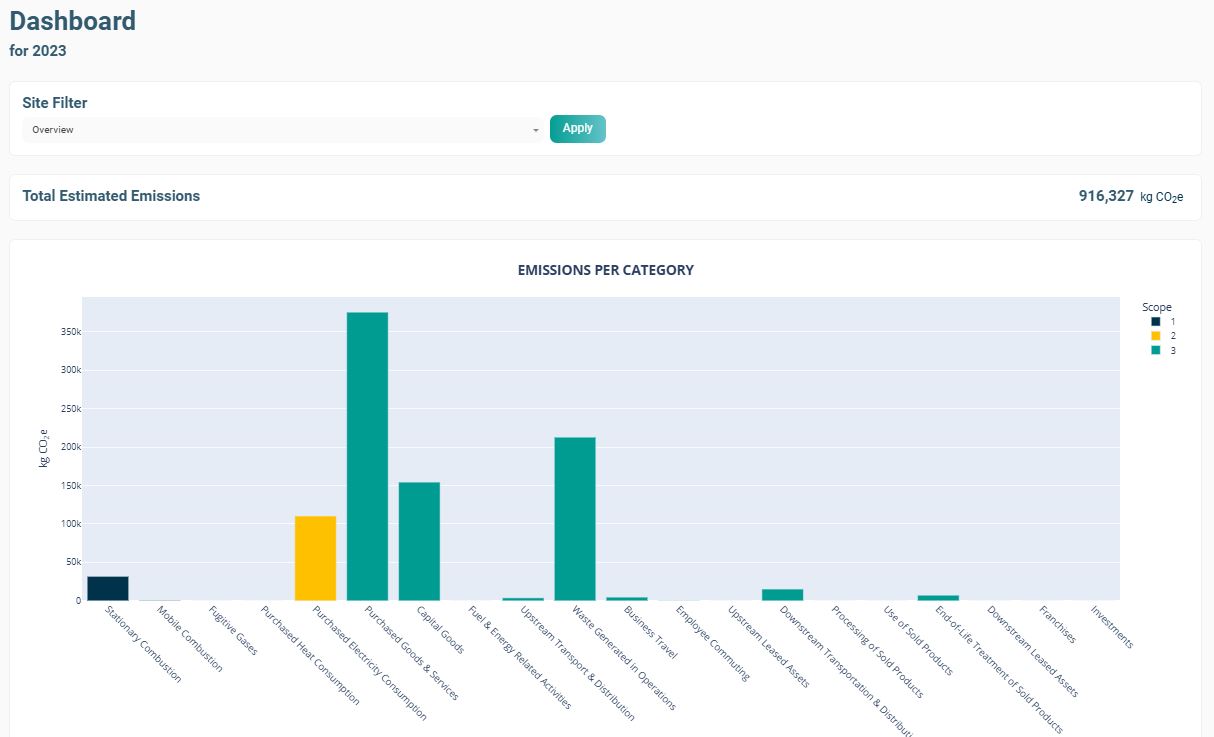Click the 'Upstream Leased Assets' axis label
1214x737 pixels.
tap(768, 646)
